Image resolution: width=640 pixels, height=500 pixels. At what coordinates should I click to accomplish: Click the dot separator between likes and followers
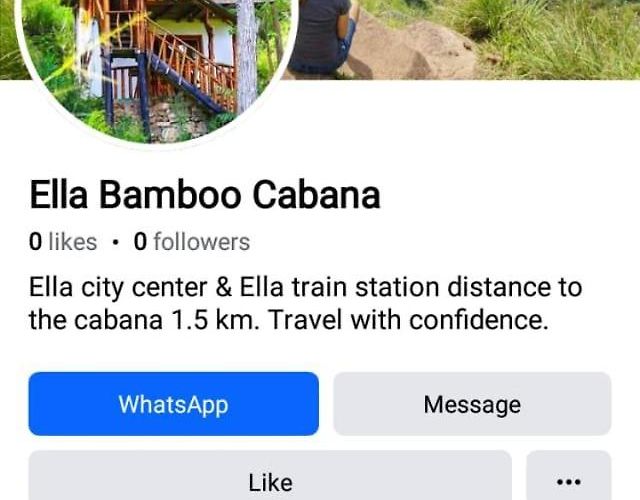pyautogui.click(x=116, y=242)
